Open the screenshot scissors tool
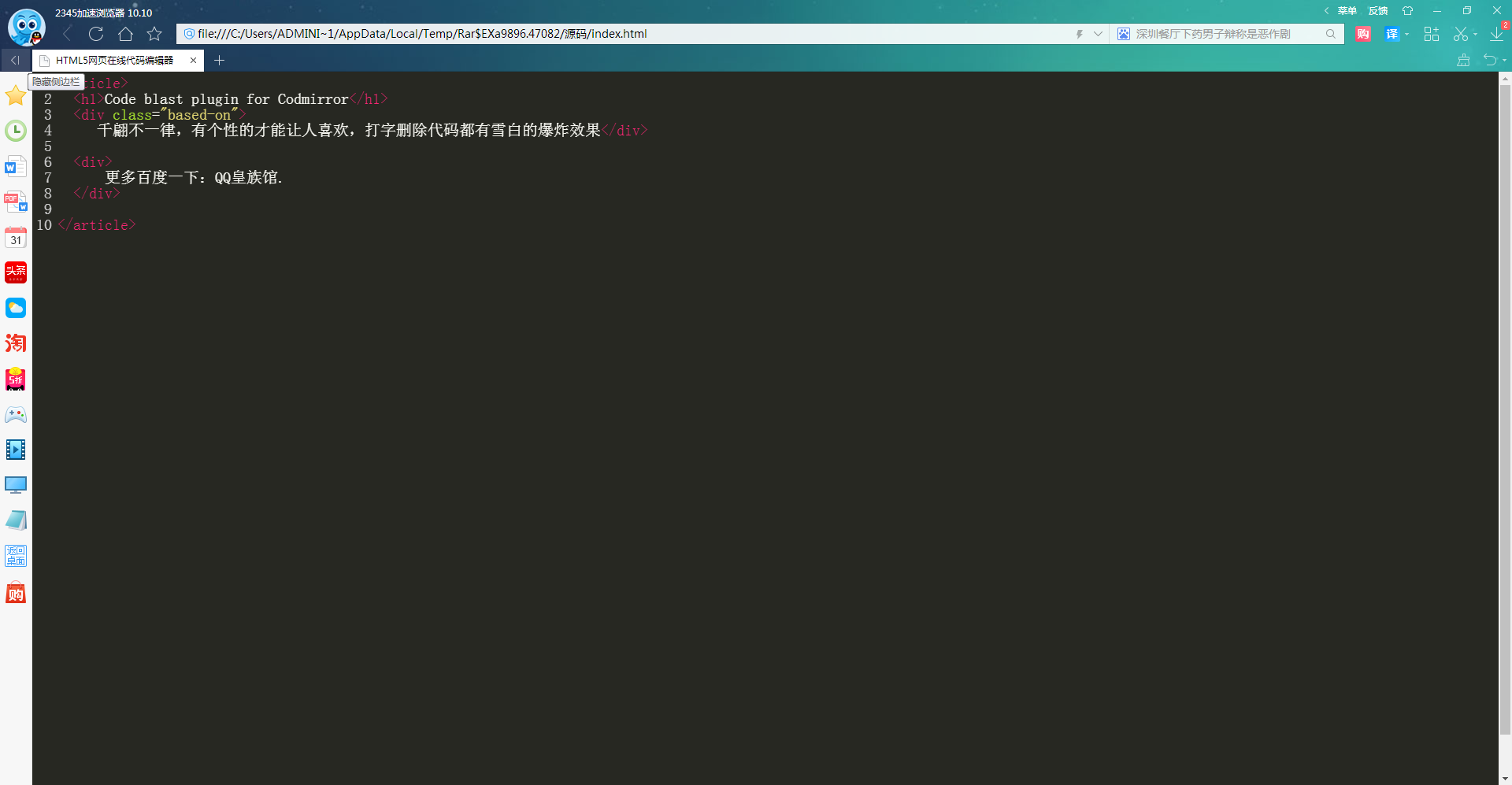1512x785 pixels. click(1460, 34)
